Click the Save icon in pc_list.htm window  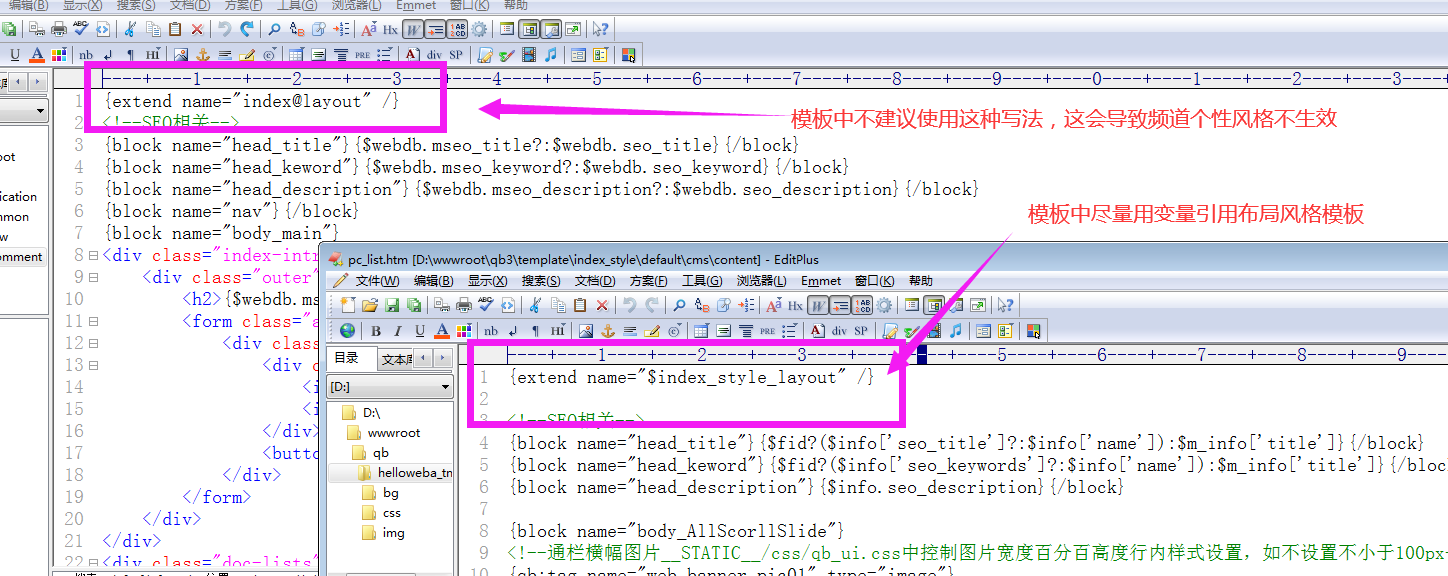pyautogui.click(x=390, y=305)
